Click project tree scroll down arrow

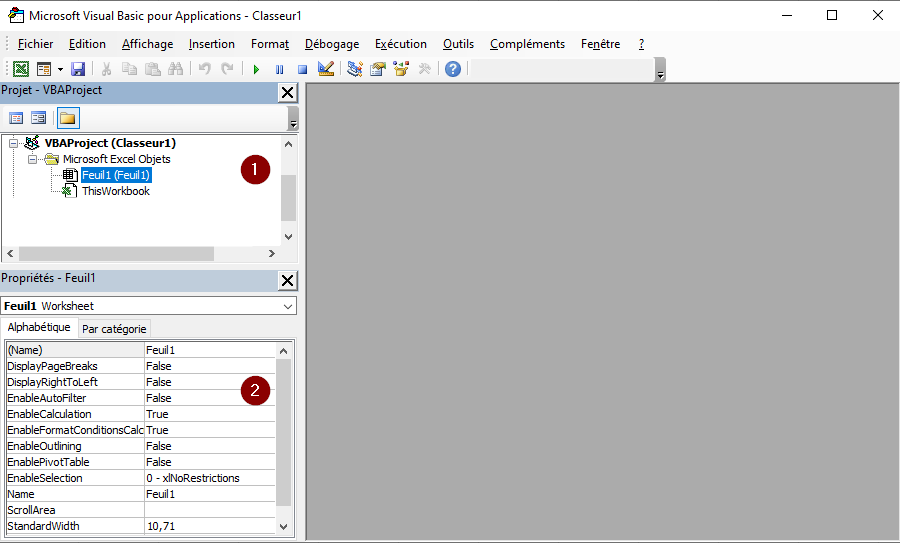coord(289,236)
